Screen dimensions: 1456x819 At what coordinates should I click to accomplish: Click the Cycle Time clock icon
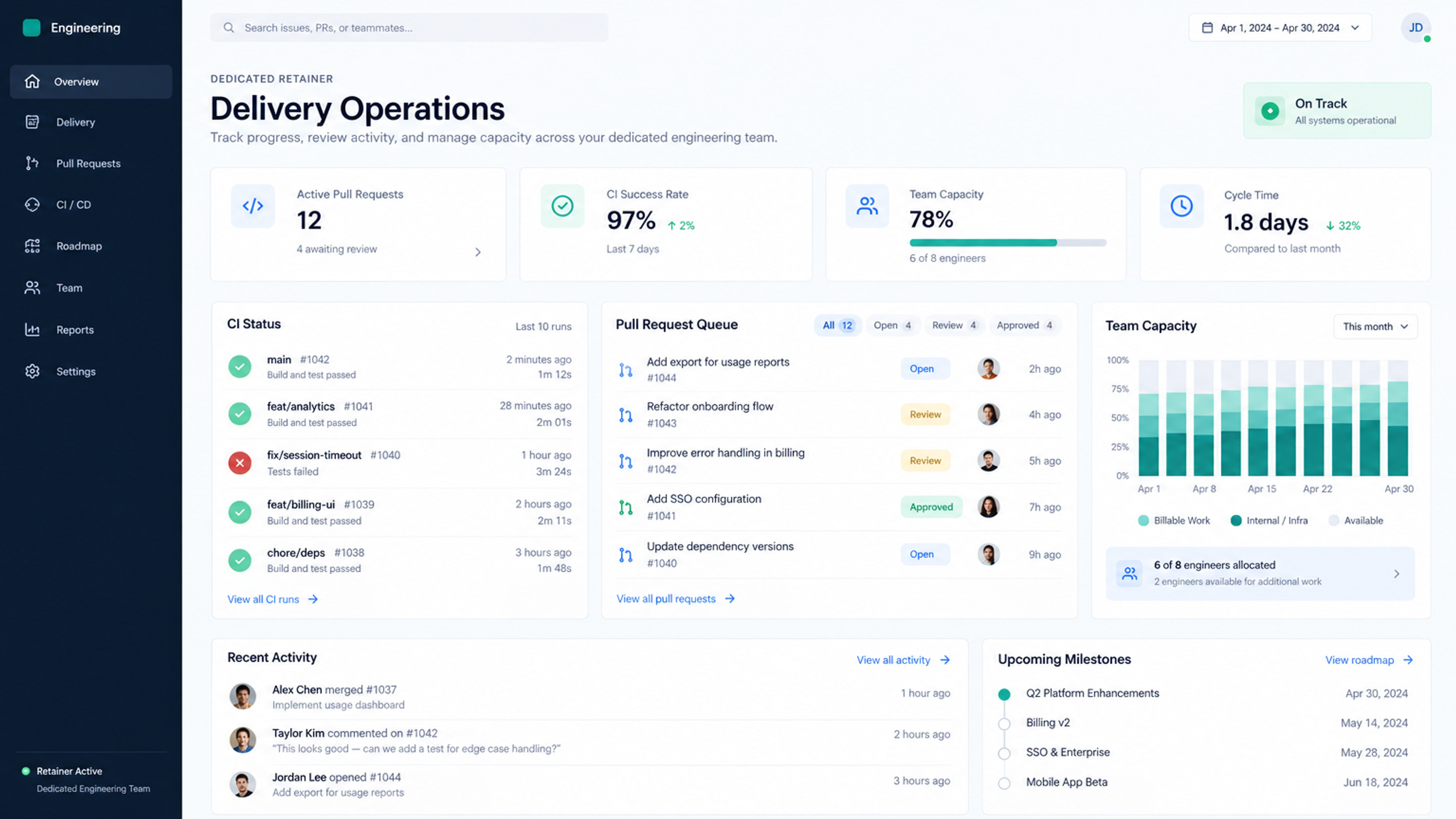[x=1181, y=206]
